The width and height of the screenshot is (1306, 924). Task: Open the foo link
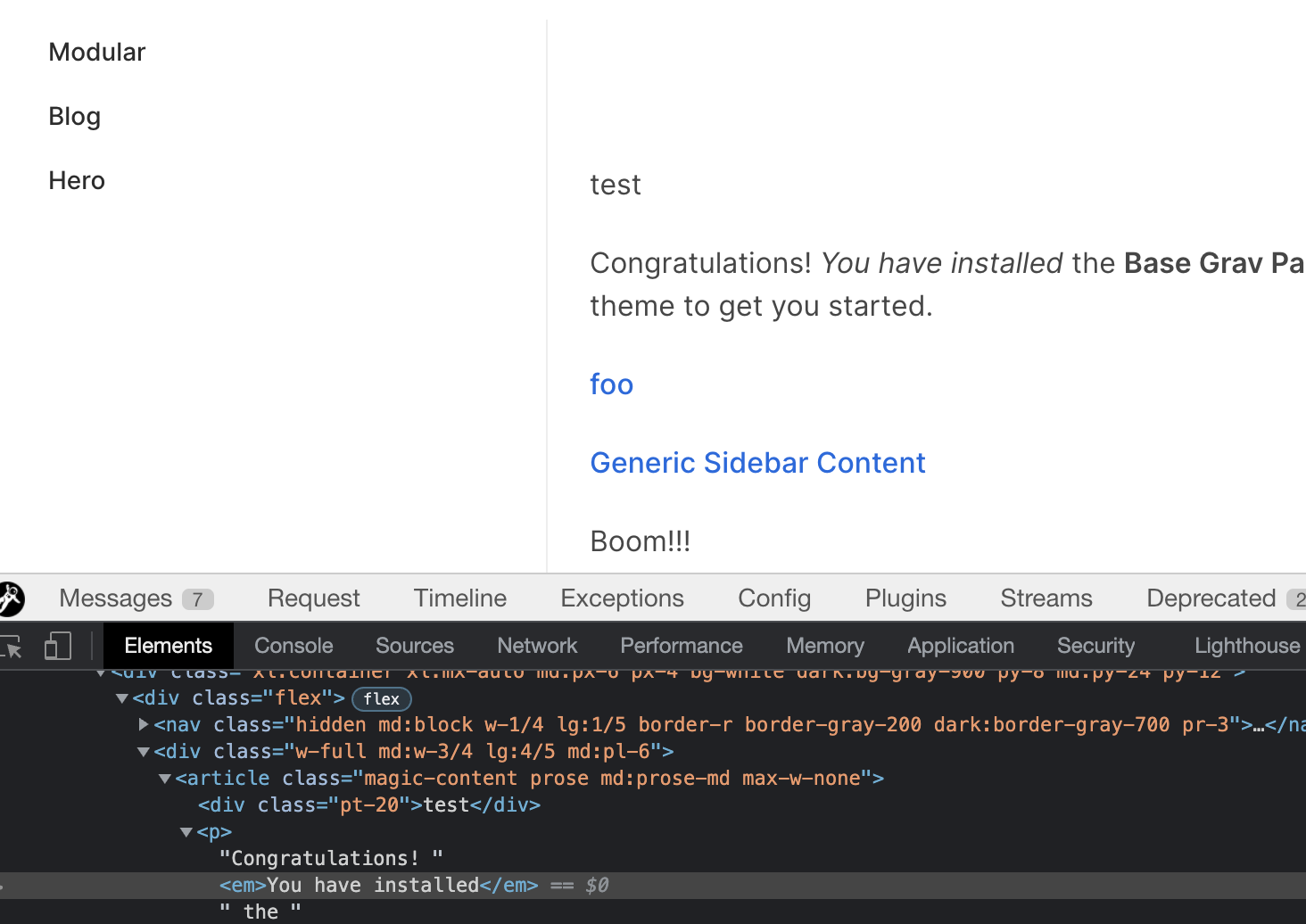(611, 384)
